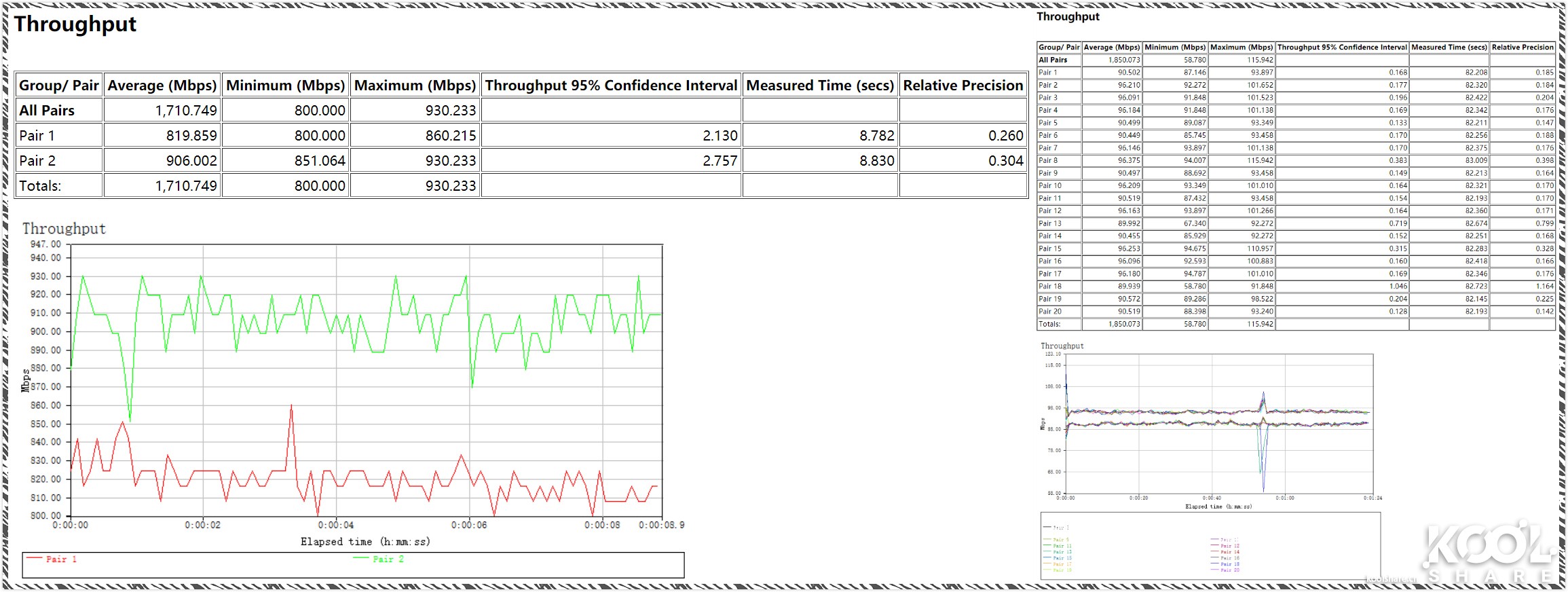Select Pair 1 confidence interval value 2.130
The image size is (1568, 592).
click(x=720, y=136)
